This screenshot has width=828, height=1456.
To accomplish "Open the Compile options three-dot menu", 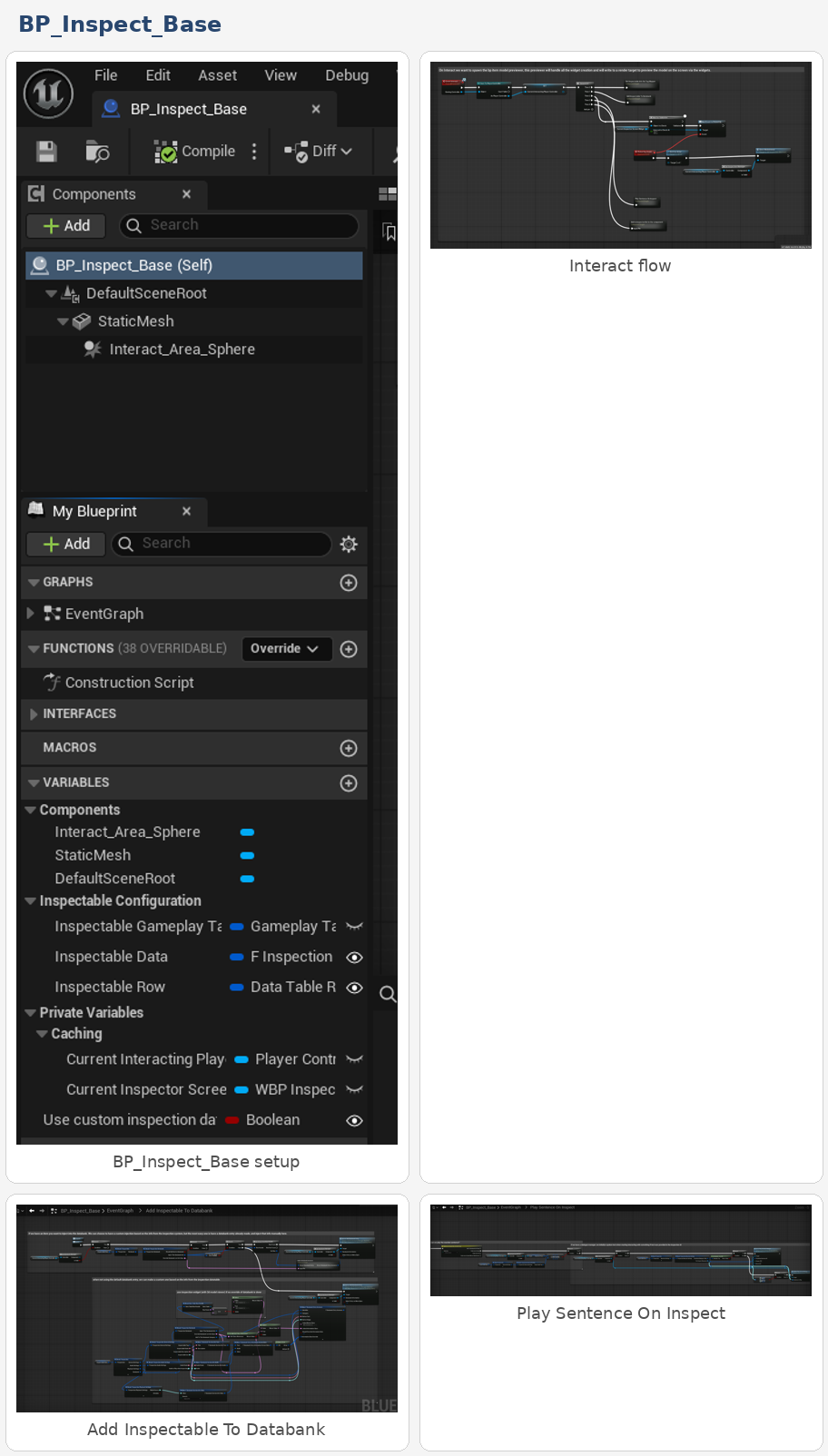I will [x=254, y=152].
